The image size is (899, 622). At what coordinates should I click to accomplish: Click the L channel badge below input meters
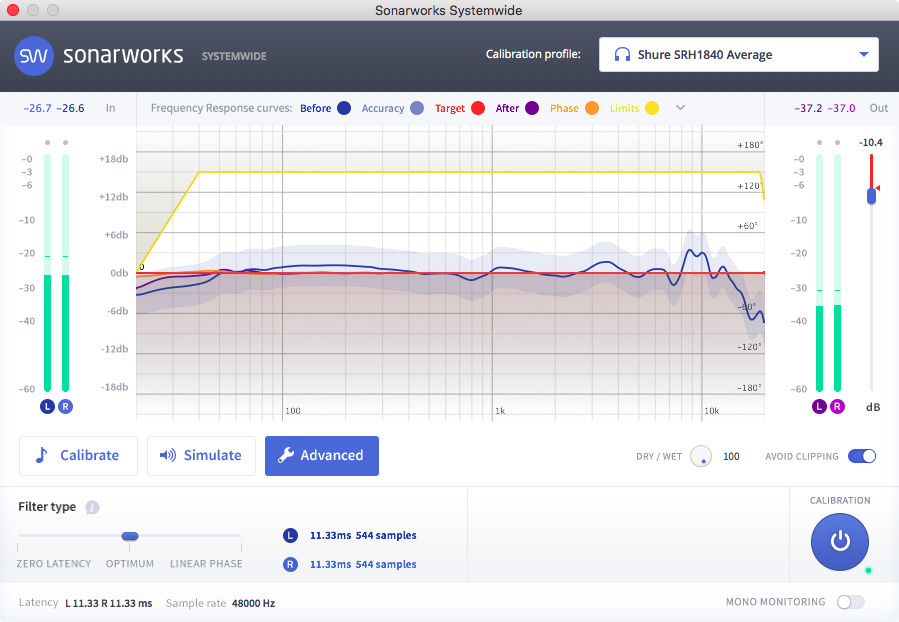tap(46, 407)
